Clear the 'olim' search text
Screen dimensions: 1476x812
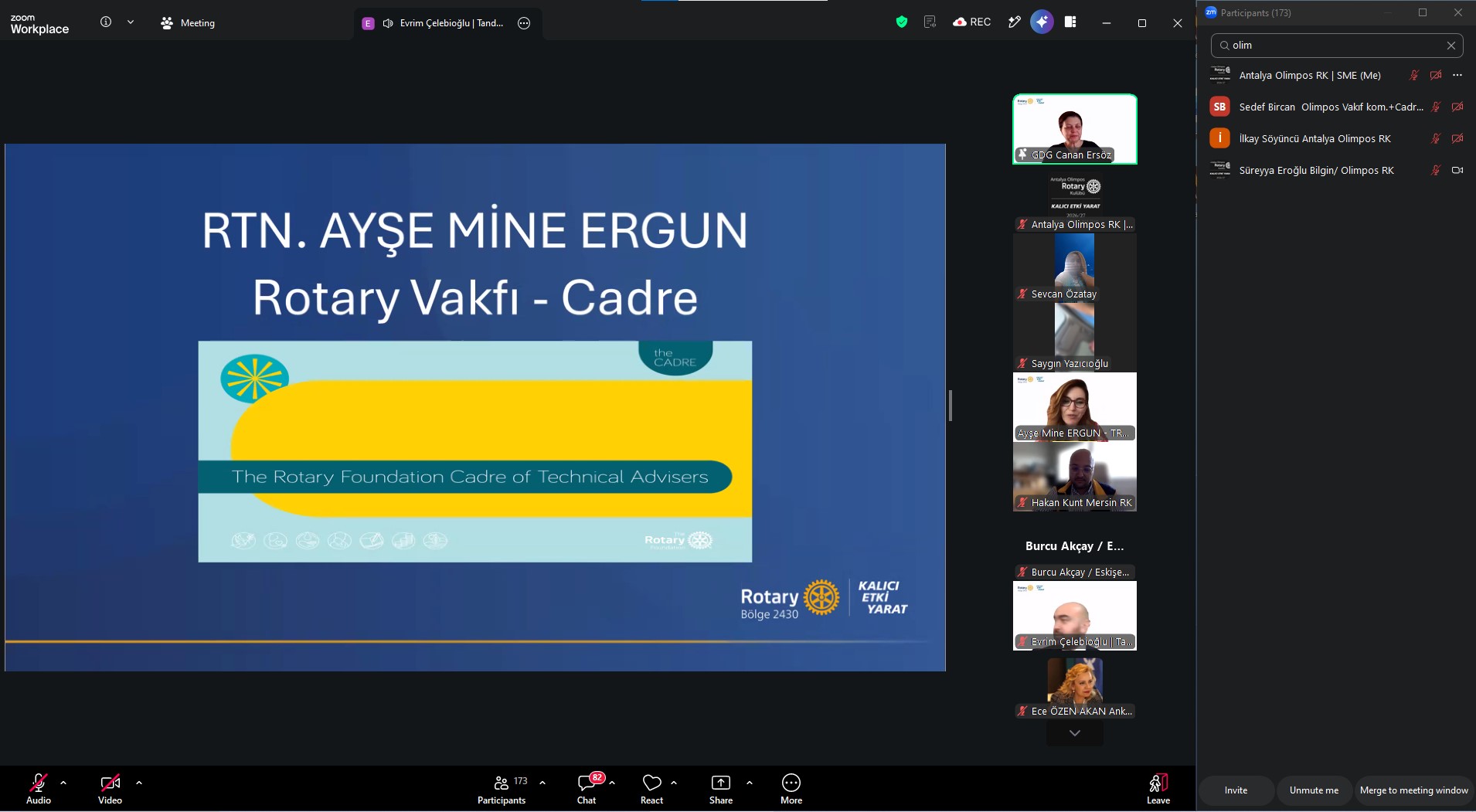1451,46
